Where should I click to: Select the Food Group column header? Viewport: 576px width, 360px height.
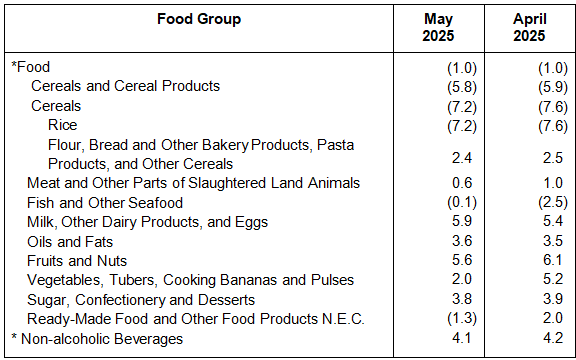(x=199, y=19)
